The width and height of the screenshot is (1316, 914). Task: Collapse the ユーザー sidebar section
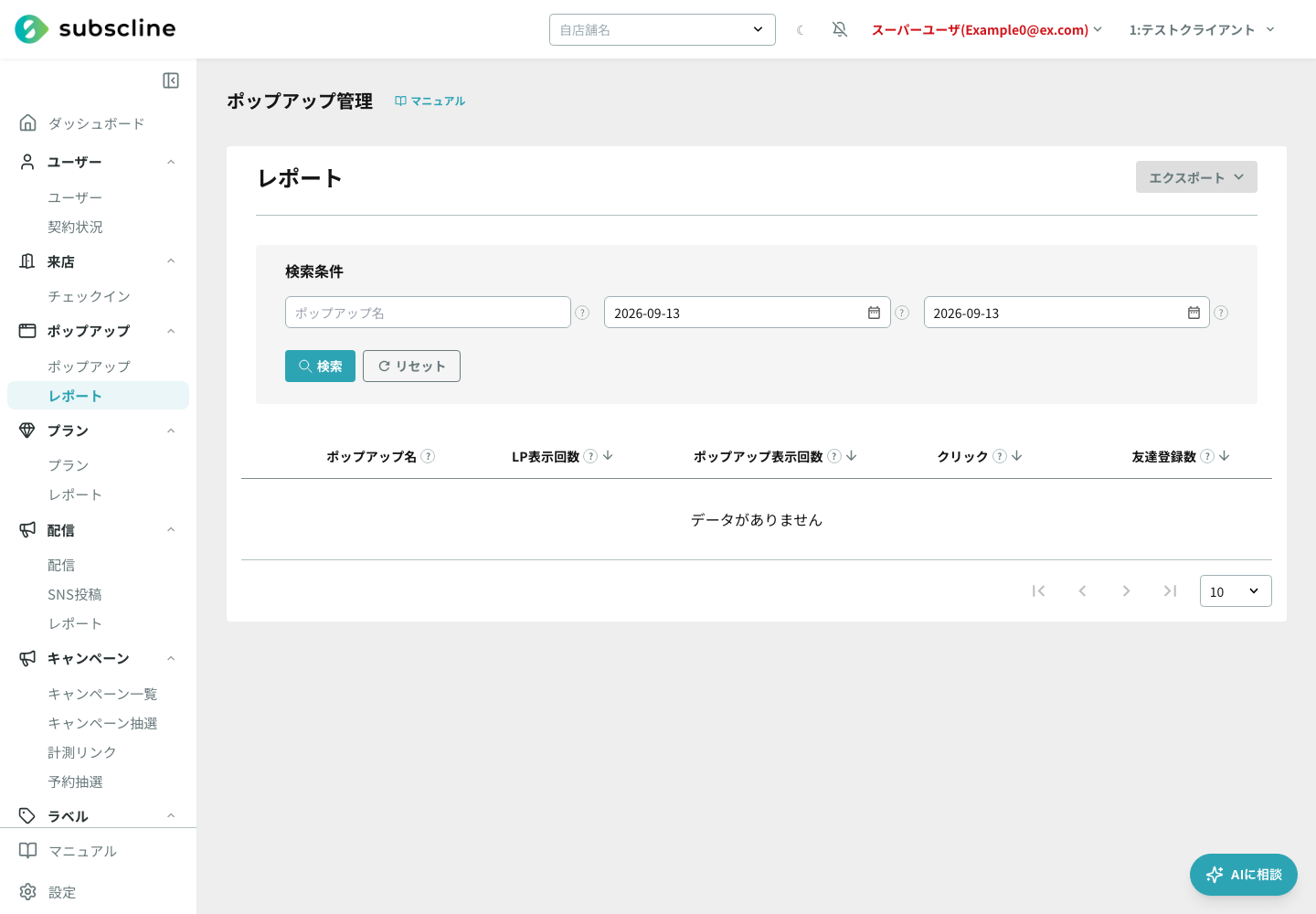pyautogui.click(x=171, y=162)
